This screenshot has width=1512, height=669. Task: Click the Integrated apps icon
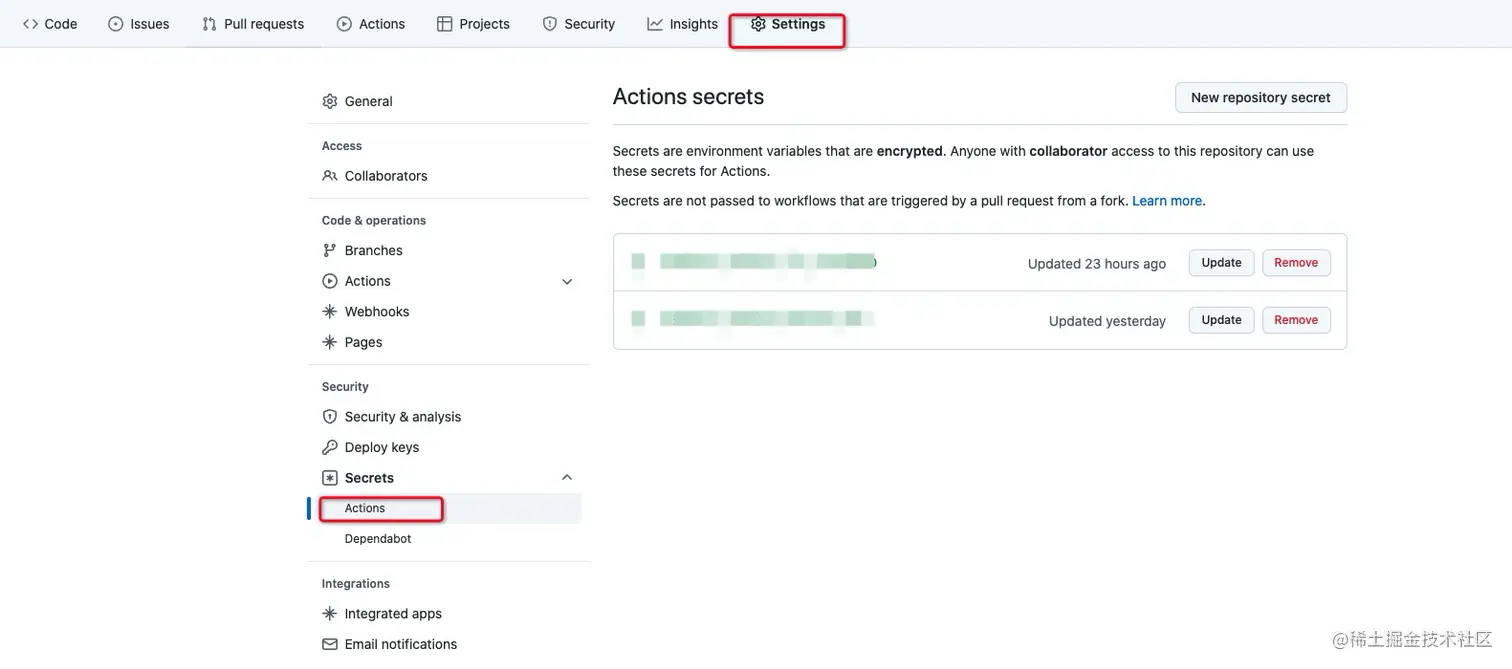click(330, 614)
